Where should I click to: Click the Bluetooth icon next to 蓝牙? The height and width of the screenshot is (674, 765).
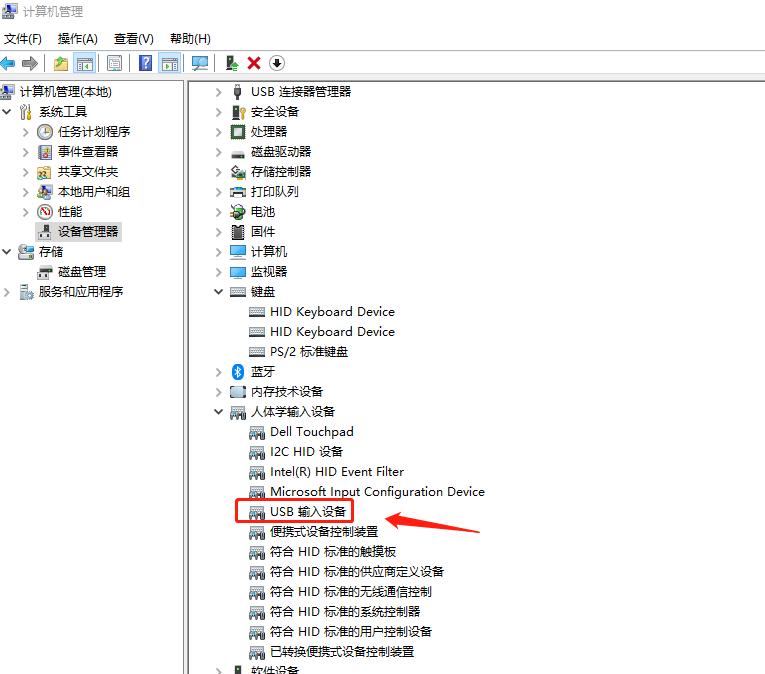point(238,372)
